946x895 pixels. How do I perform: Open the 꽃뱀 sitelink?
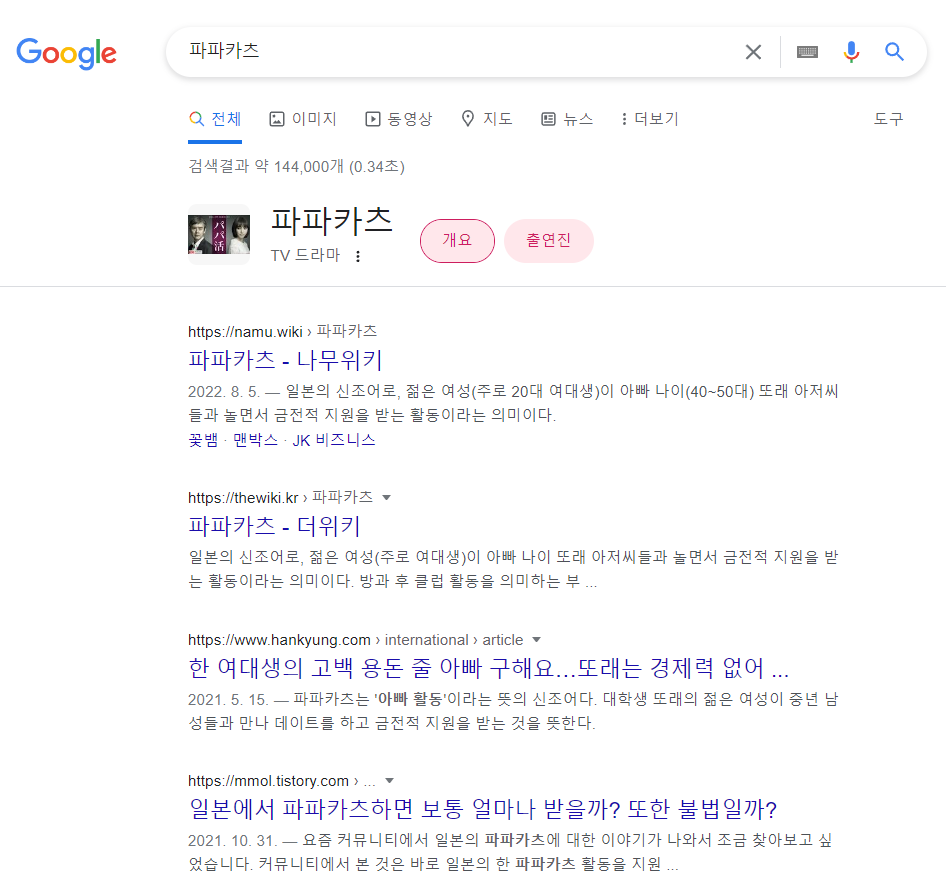[203, 440]
